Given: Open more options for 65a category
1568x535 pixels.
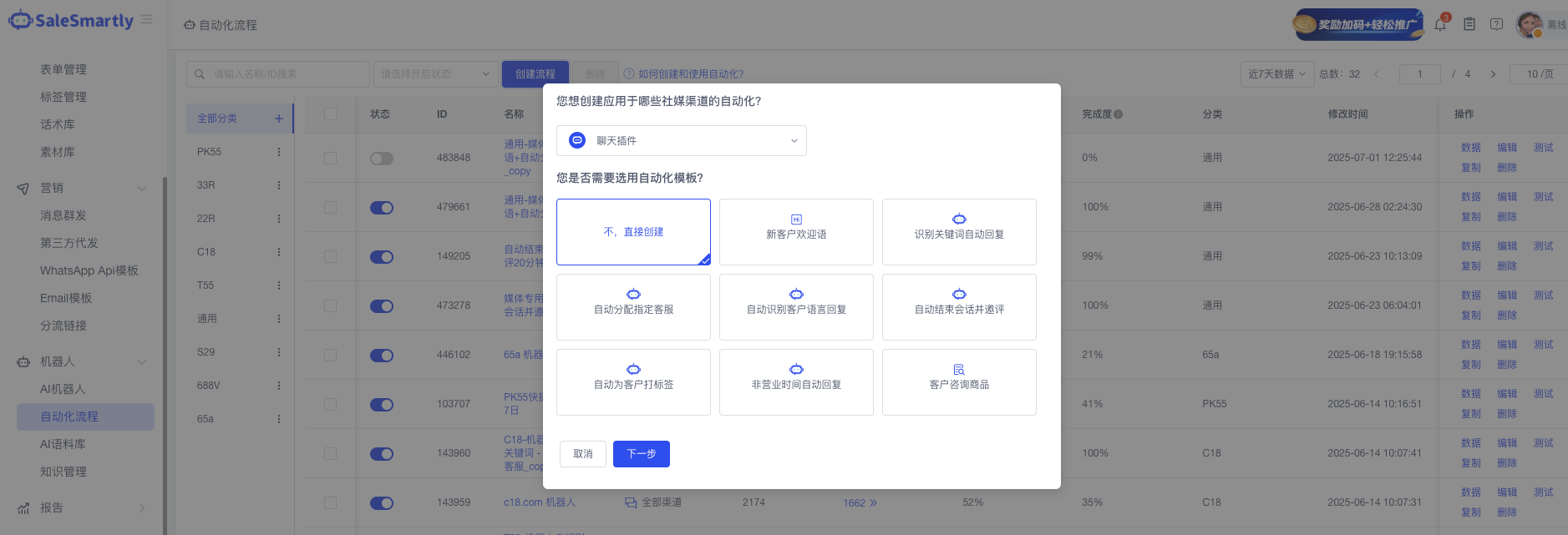Looking at the screenshot, I should (x=279, y=419).
